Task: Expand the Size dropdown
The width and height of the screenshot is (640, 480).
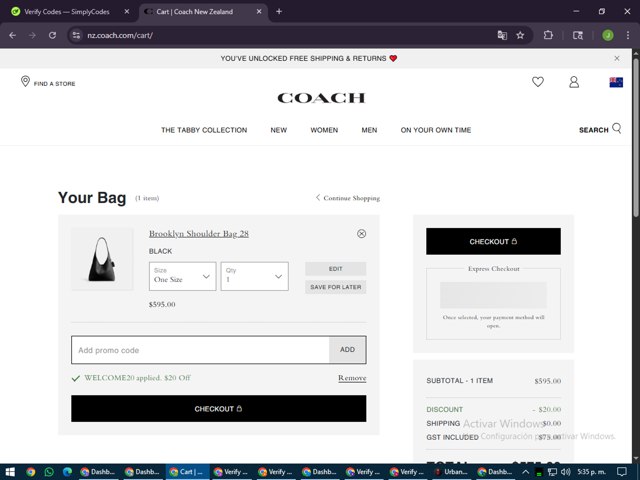Action: coord(182,276)
